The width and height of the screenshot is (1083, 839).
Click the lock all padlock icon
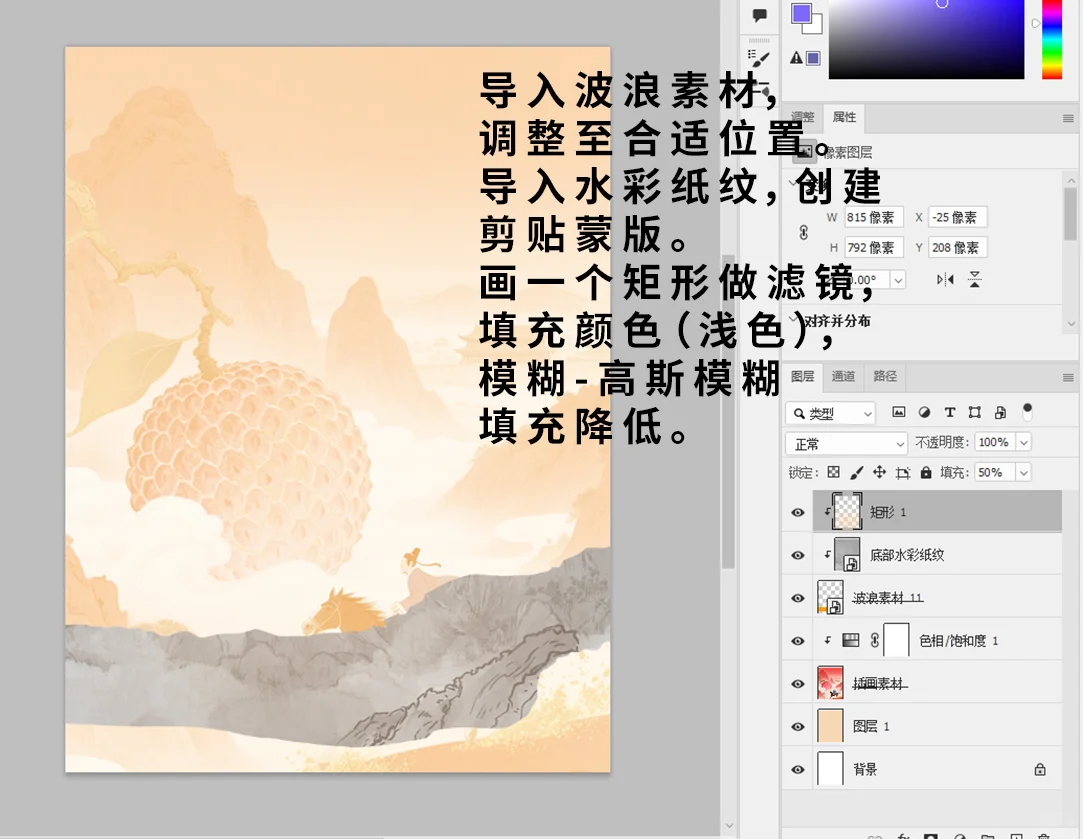(x=926, y=472)
